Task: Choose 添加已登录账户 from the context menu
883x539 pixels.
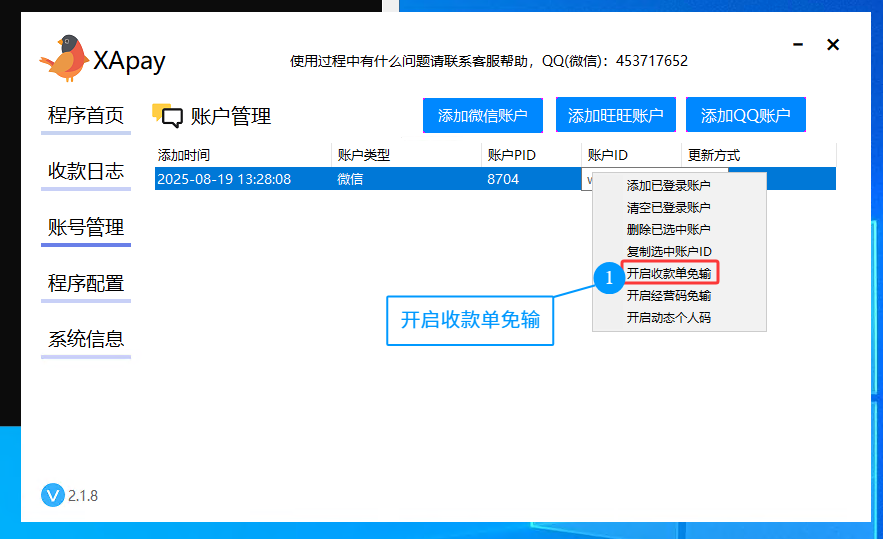Action: [668, 186]
